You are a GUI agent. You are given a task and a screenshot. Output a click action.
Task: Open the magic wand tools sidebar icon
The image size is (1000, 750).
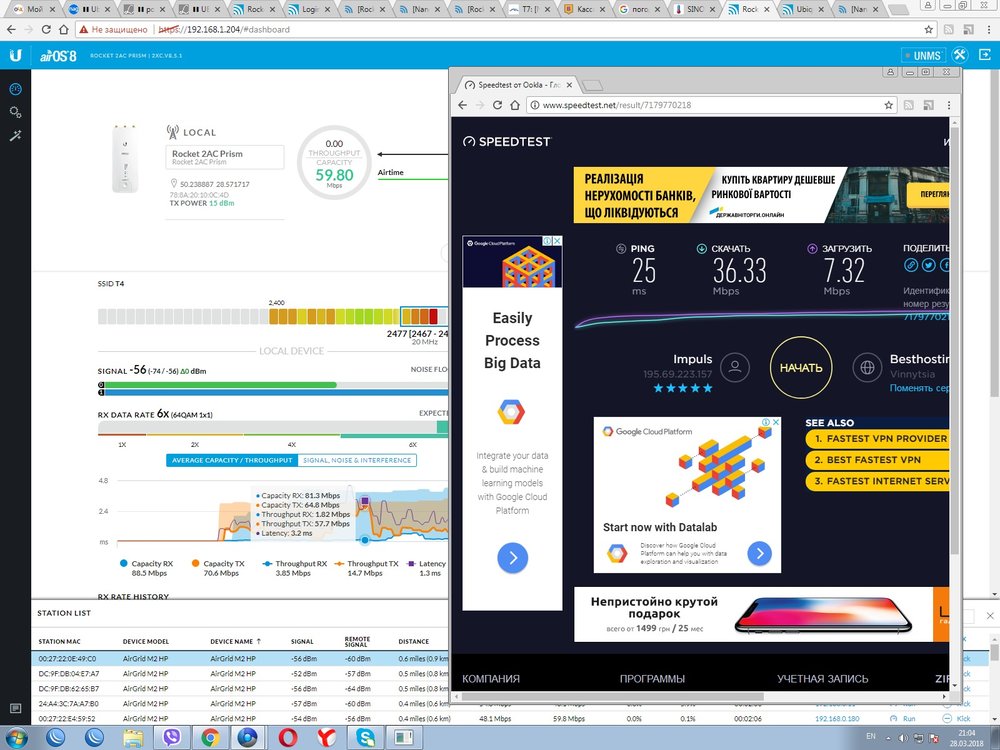coord(15,135)
